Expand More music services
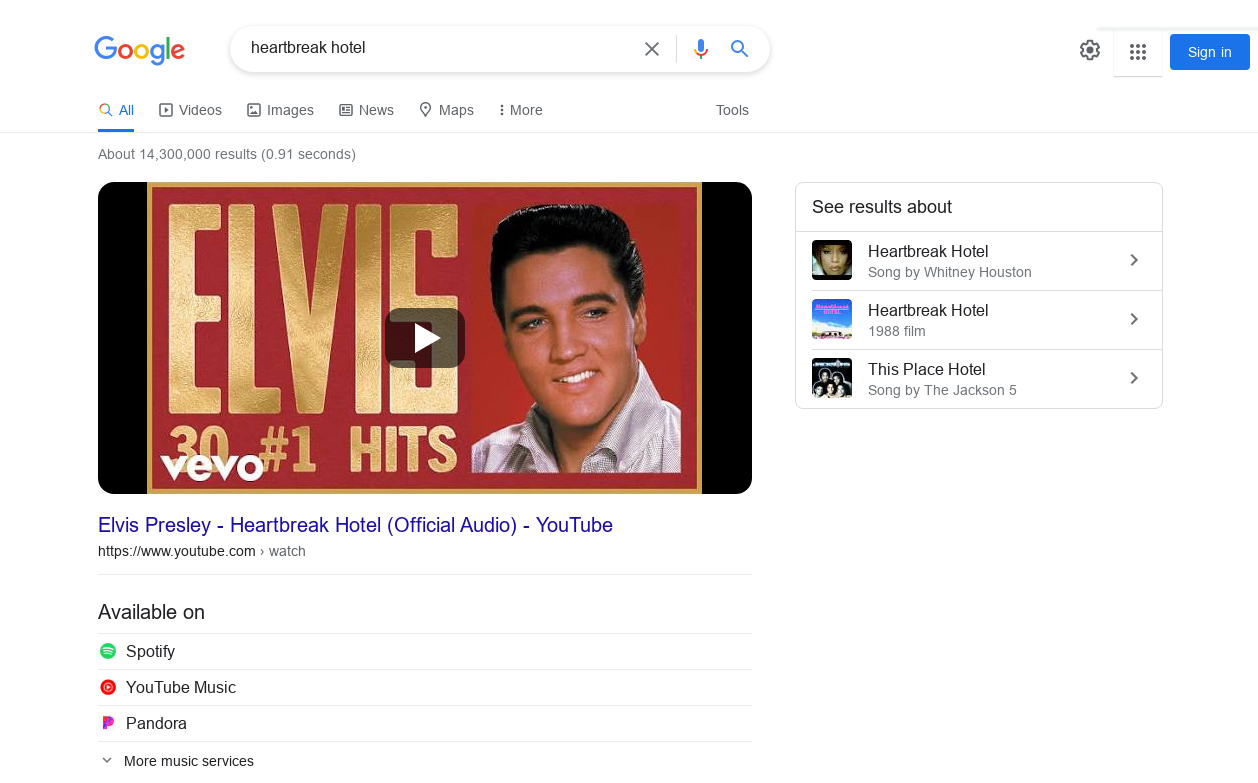 pyautogui.click(x=188, y=761)
